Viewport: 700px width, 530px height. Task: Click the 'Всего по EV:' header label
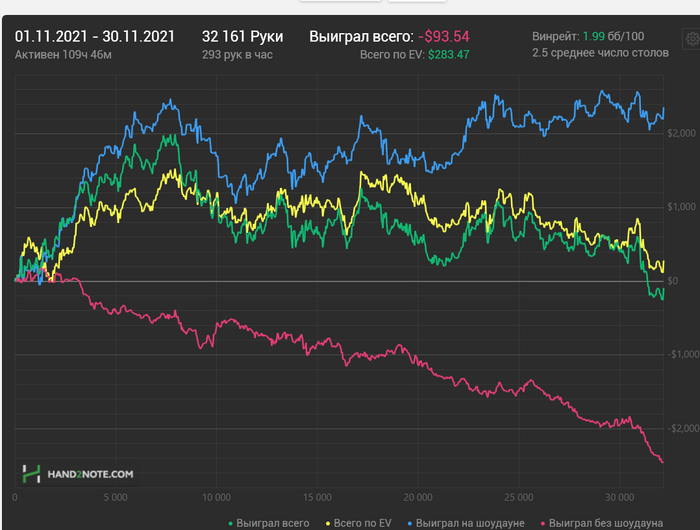coord(392,54)
